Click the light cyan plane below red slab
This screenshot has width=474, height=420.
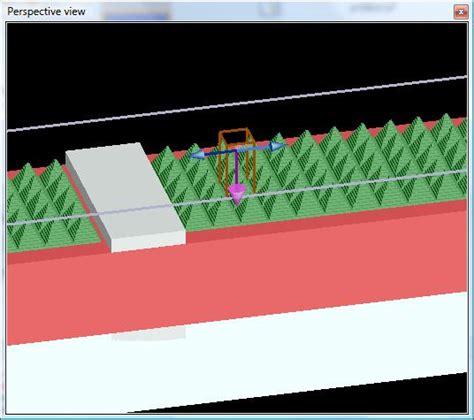[237, 353]
